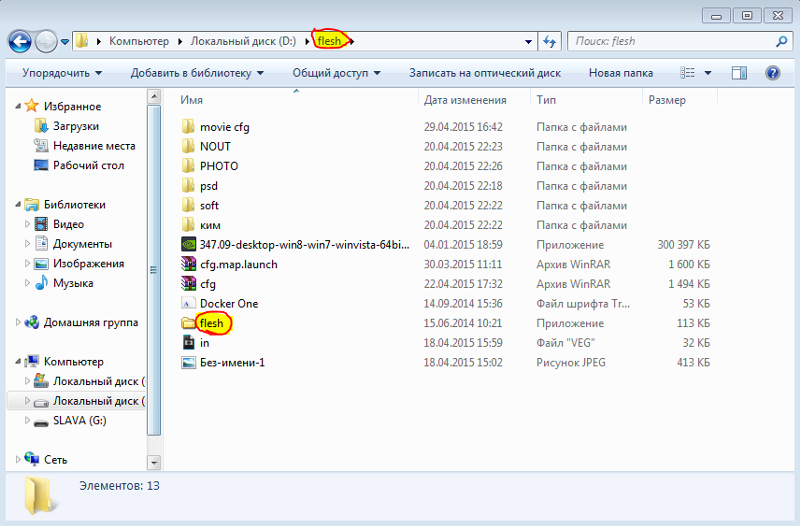Collapse the Компьютер tree node
Viewport: 800px width, 526px height.
coord(18,362)
